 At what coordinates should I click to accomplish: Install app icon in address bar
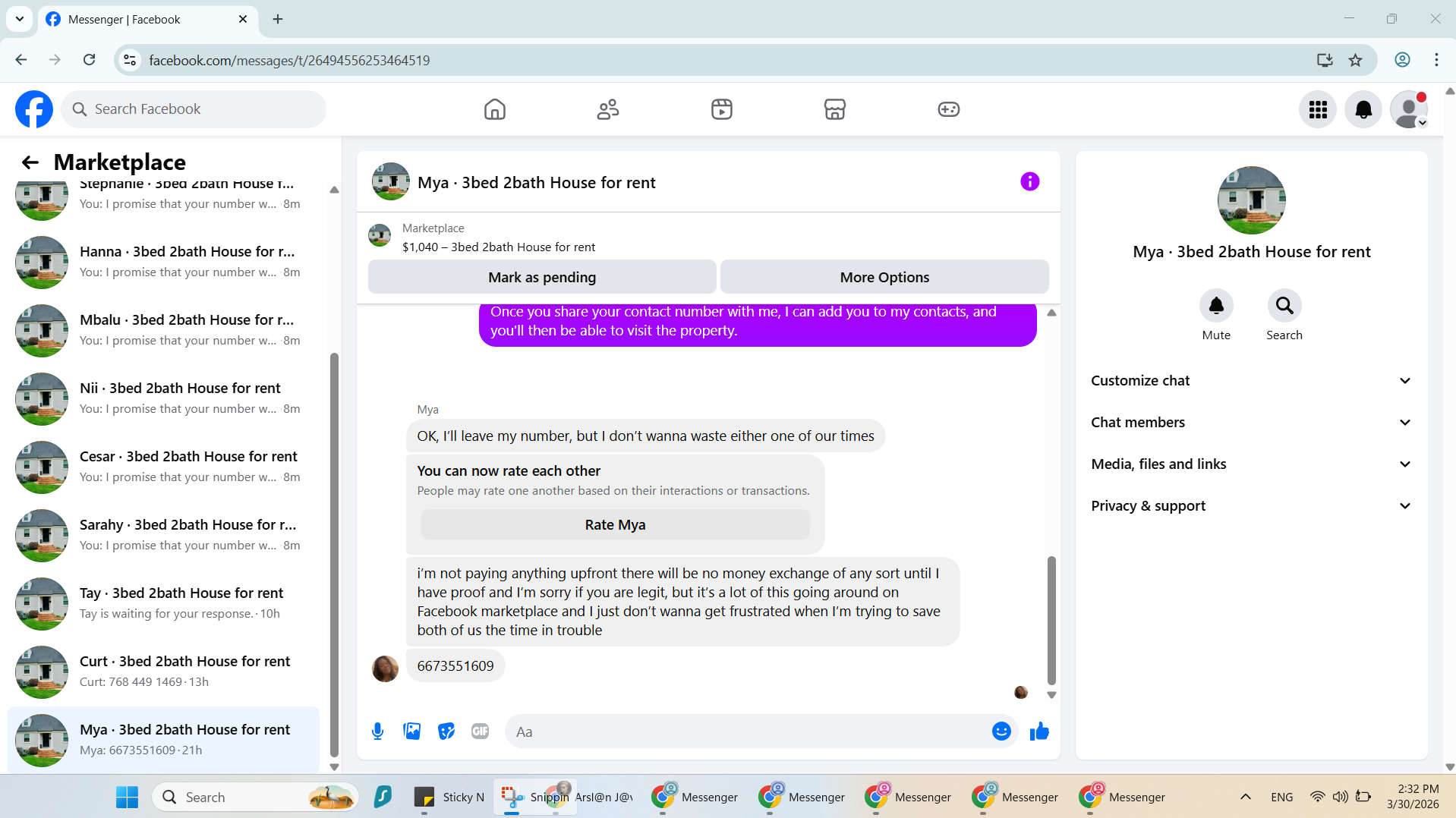pyautogui.click(x=1325, y=60)
